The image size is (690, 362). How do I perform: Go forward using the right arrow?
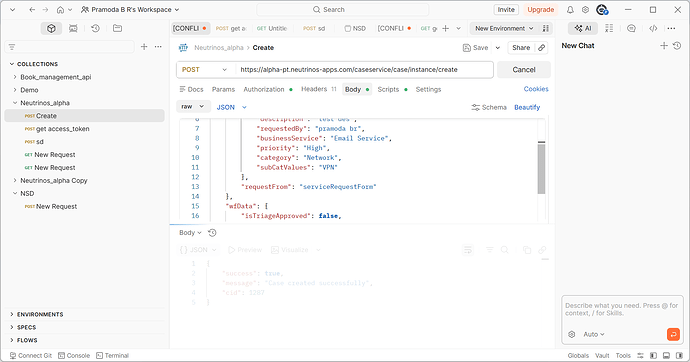coord(45,10)
